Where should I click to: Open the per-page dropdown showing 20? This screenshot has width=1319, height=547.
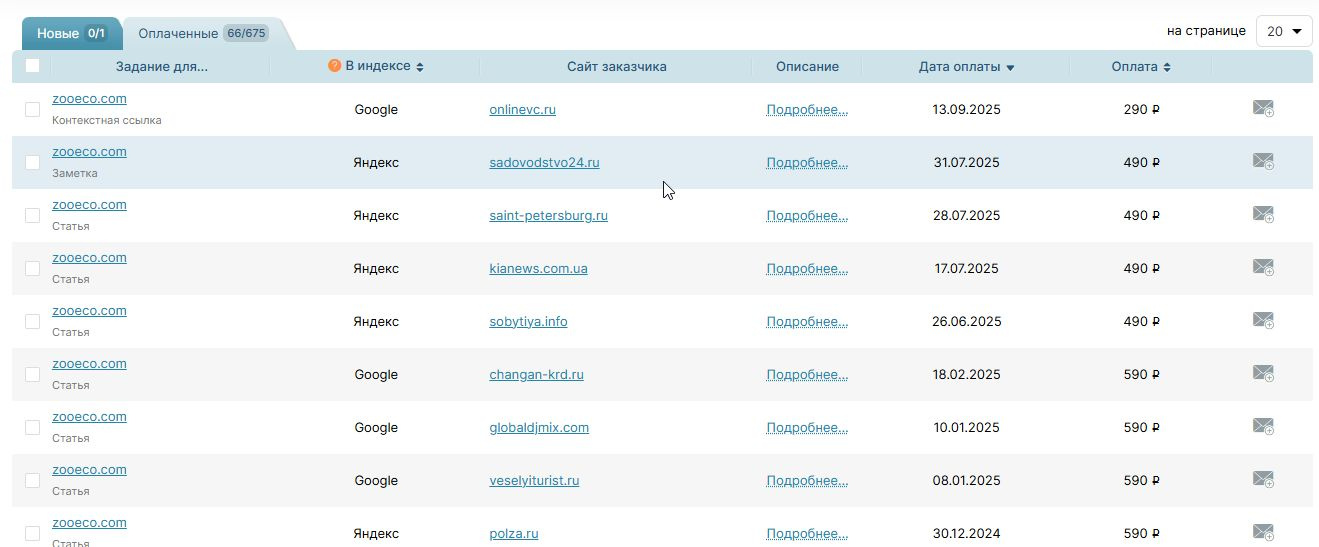pos(1284,31)
